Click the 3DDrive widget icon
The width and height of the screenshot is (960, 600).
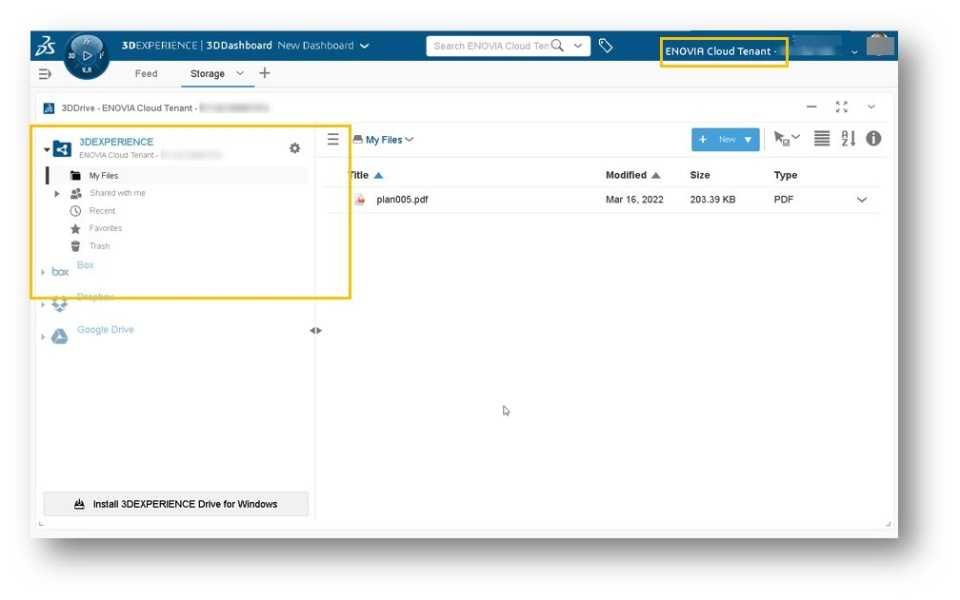pyautogui.click(x=49, y=108)
